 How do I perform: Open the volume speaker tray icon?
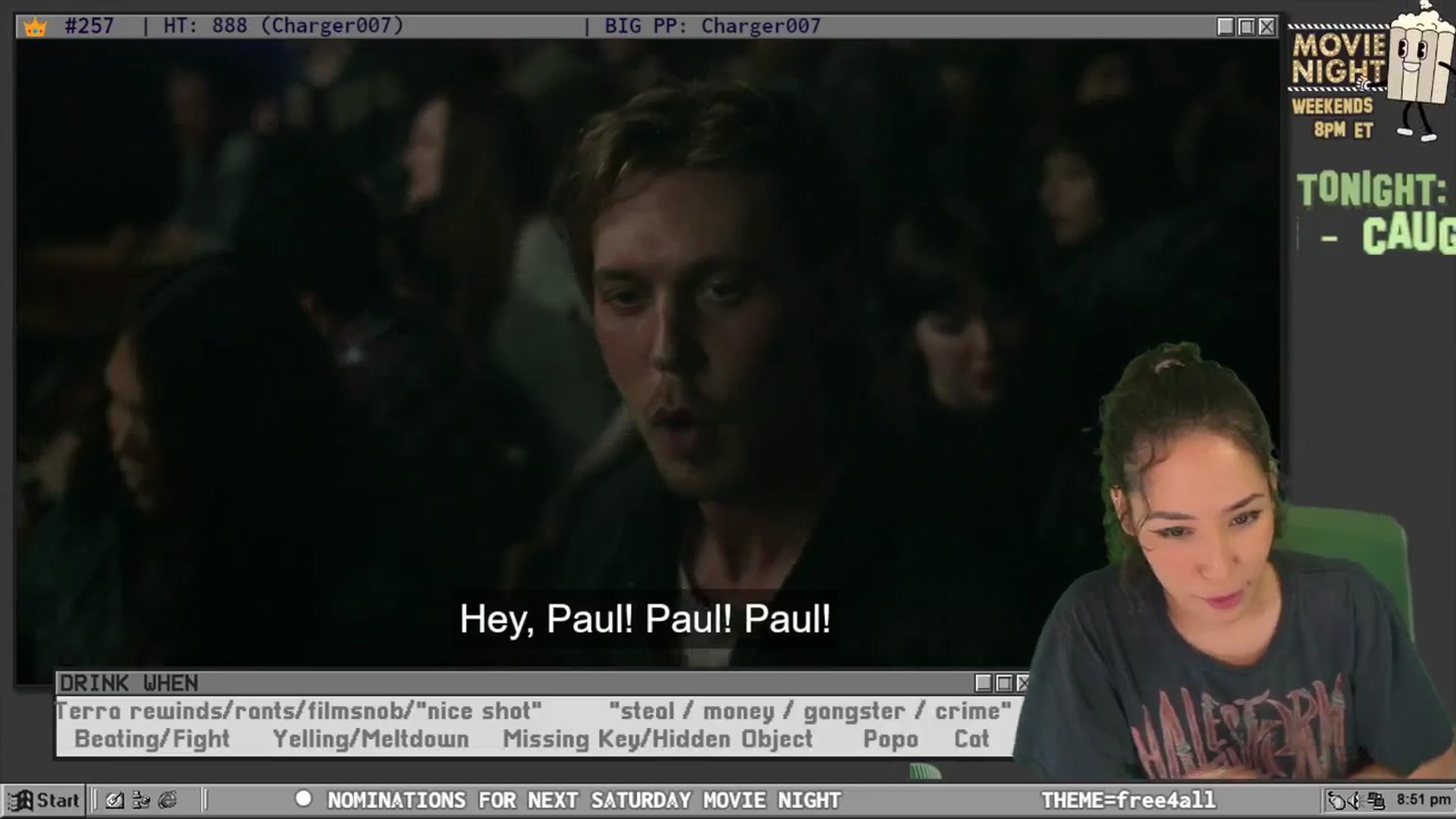(x=1355, y=800)
